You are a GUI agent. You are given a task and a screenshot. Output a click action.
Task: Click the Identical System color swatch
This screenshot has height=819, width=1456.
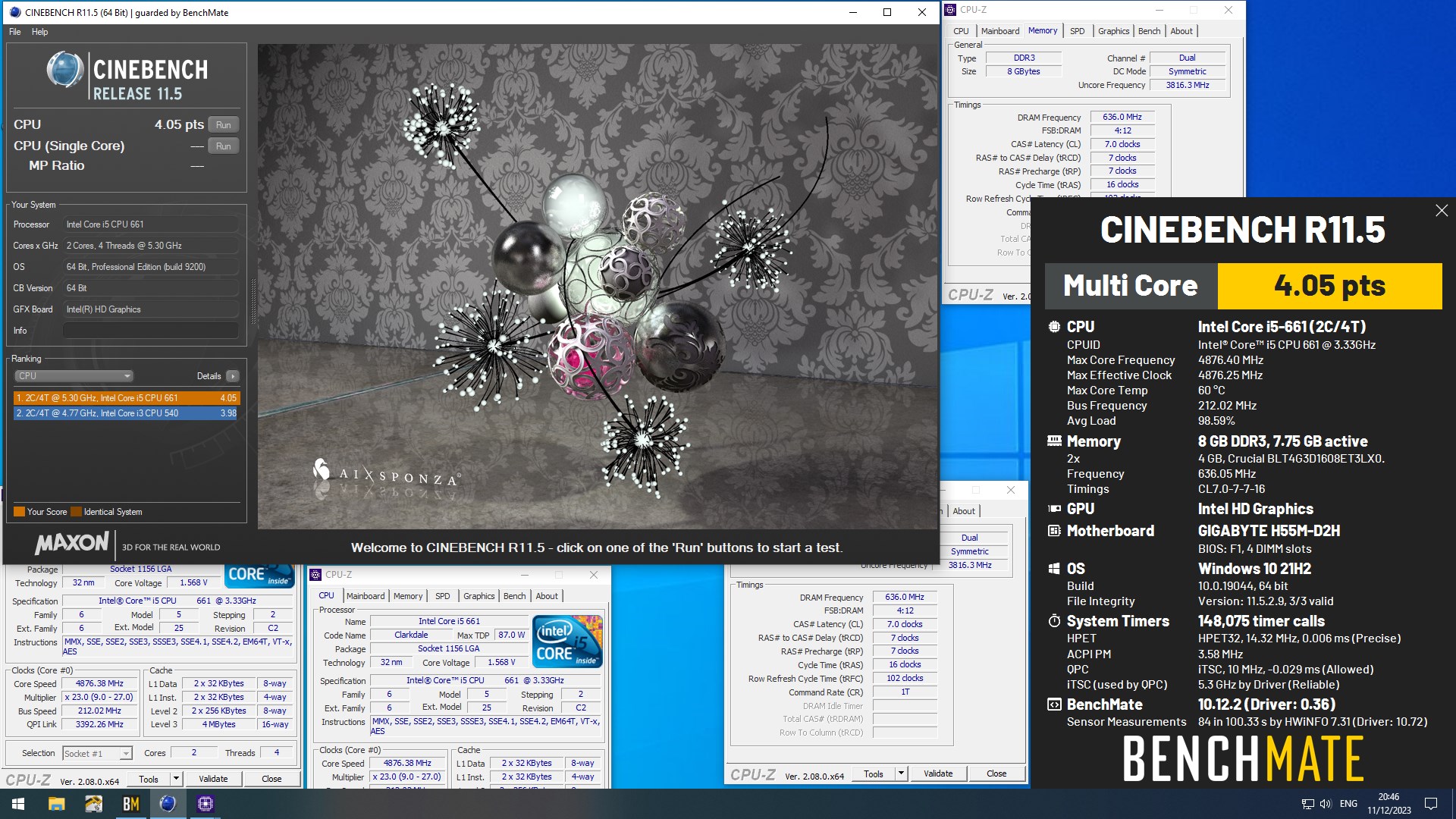[x=76, y=512]
